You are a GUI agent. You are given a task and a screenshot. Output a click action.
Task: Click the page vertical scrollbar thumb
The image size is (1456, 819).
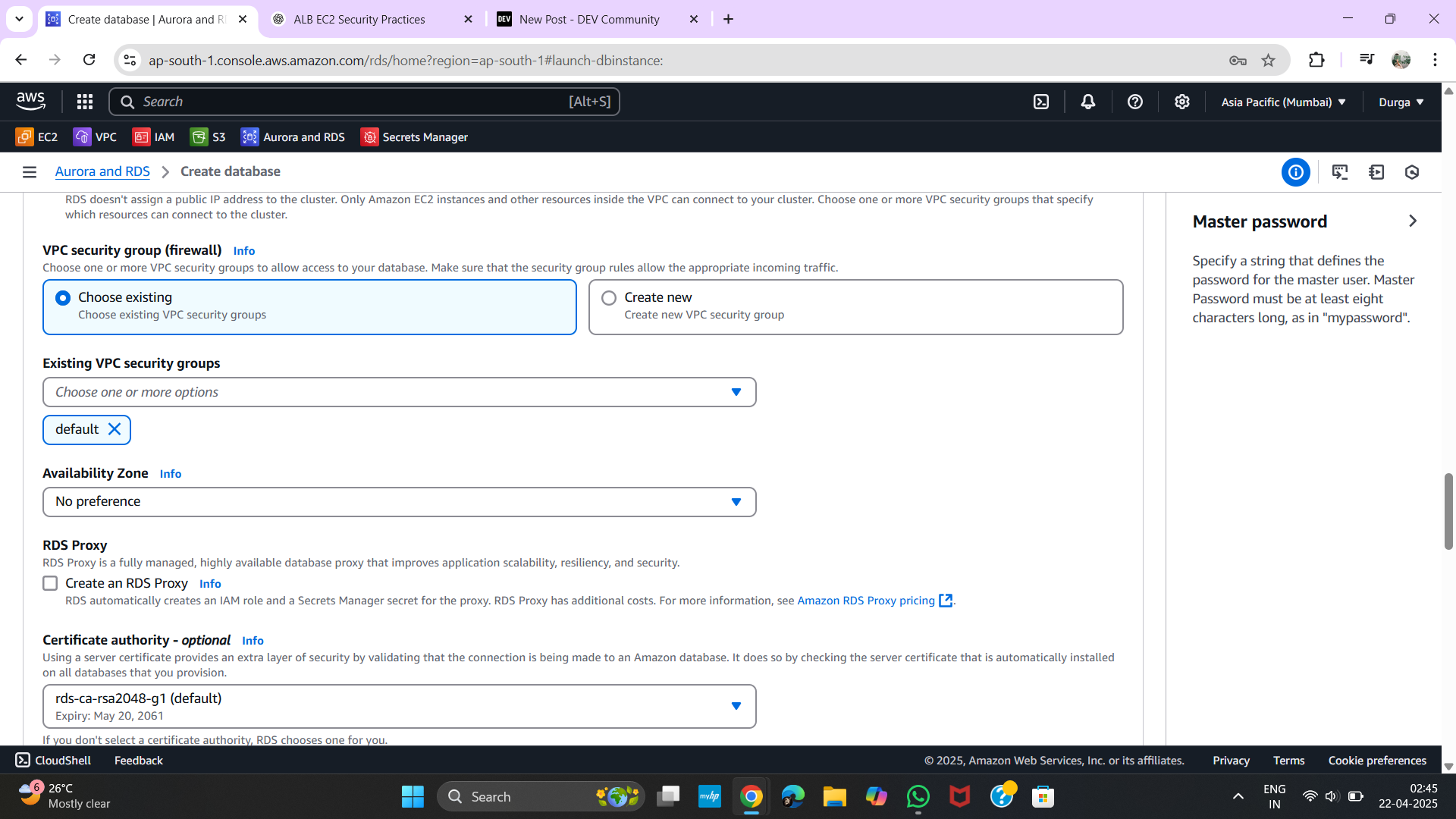[1448, 512]
